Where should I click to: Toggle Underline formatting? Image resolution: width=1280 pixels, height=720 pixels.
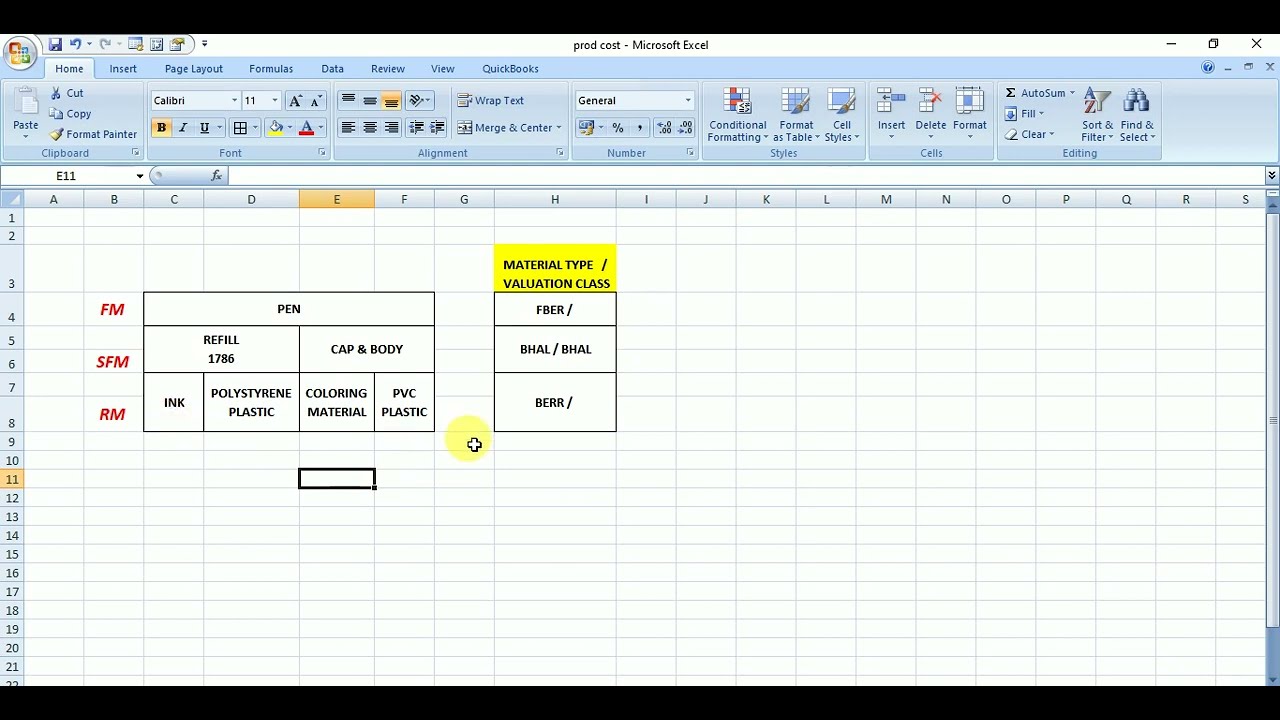204,128
